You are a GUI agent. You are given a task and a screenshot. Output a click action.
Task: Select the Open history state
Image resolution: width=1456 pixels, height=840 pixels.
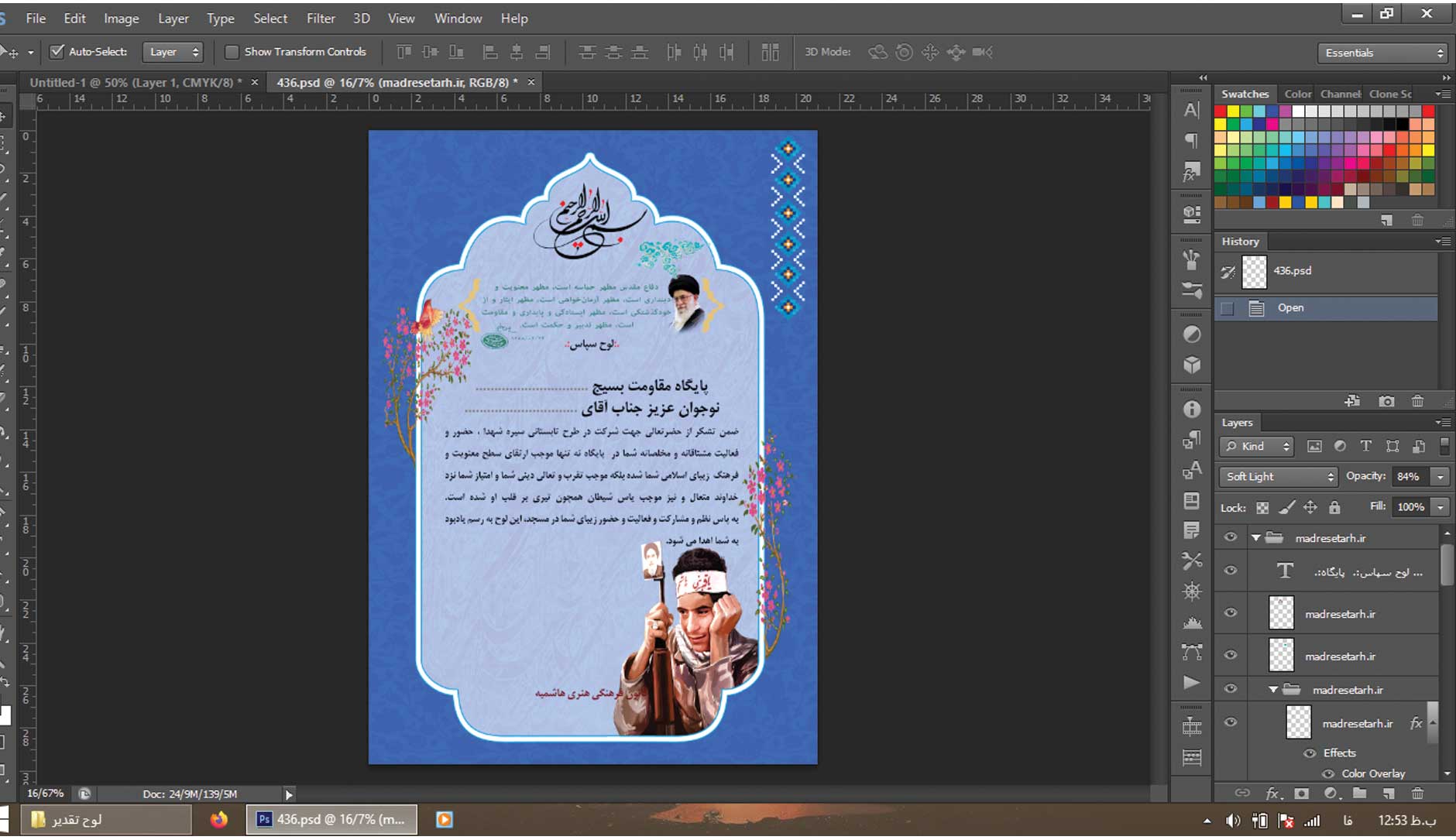click(1326, 308)
